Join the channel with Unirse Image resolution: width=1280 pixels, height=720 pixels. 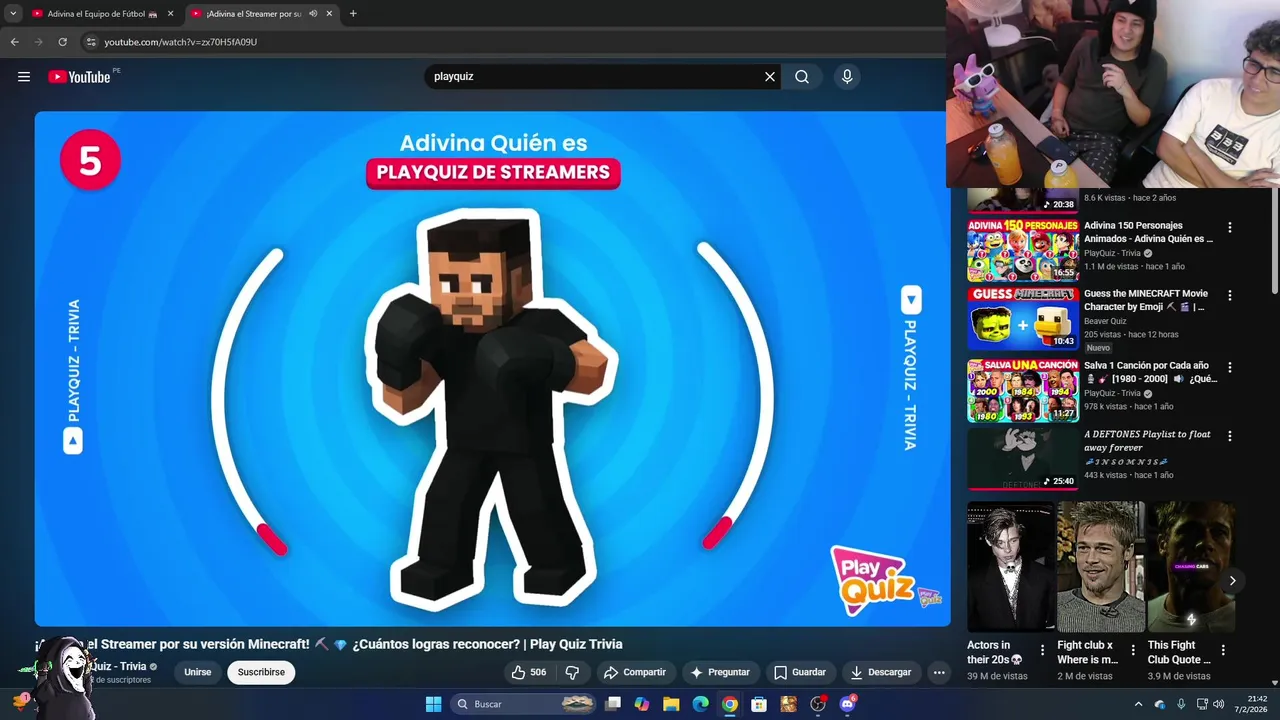[x=198, y=672]
